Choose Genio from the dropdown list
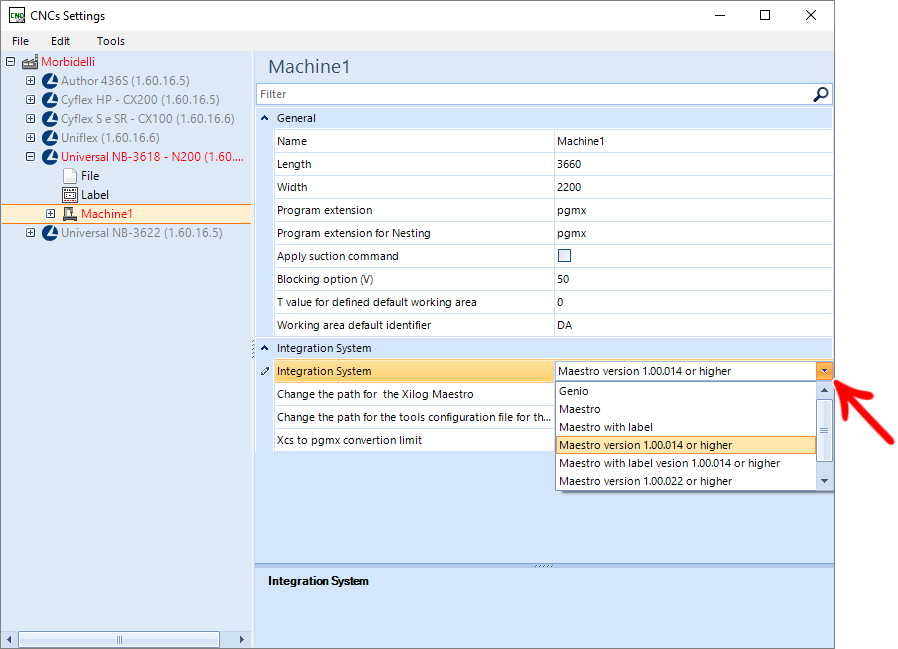Viewport: 898px width, 649px height. click(686, 391)
